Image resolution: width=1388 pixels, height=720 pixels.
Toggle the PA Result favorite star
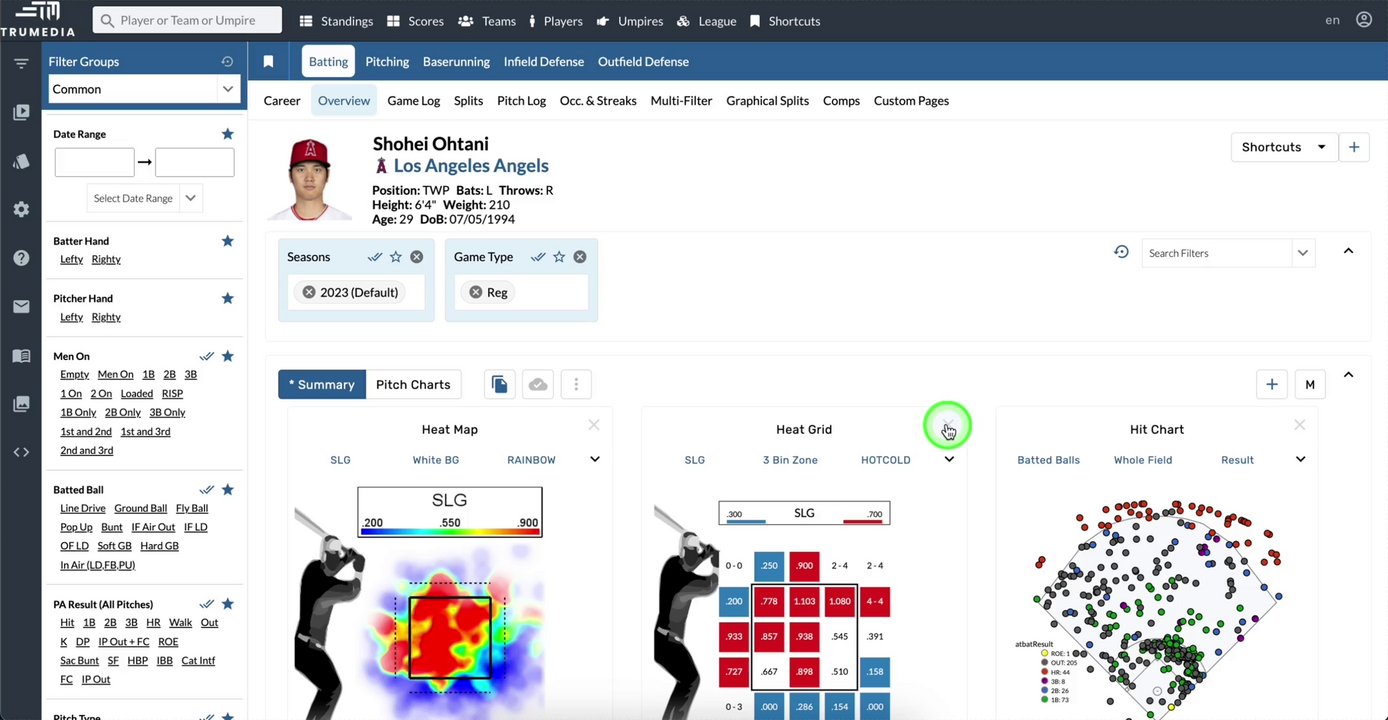click(x=227, y=604)
